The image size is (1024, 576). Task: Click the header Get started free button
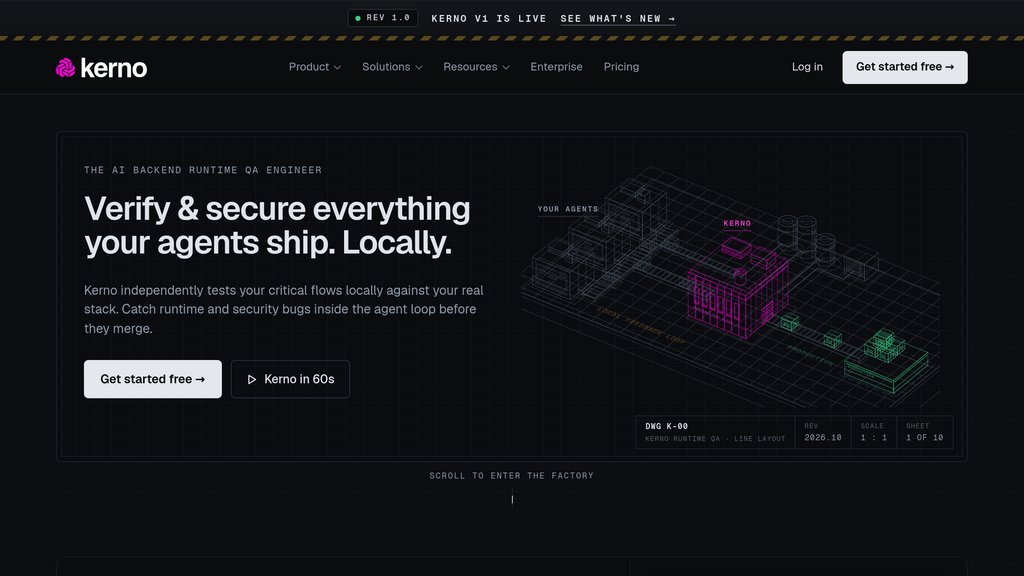pos(904,67)
